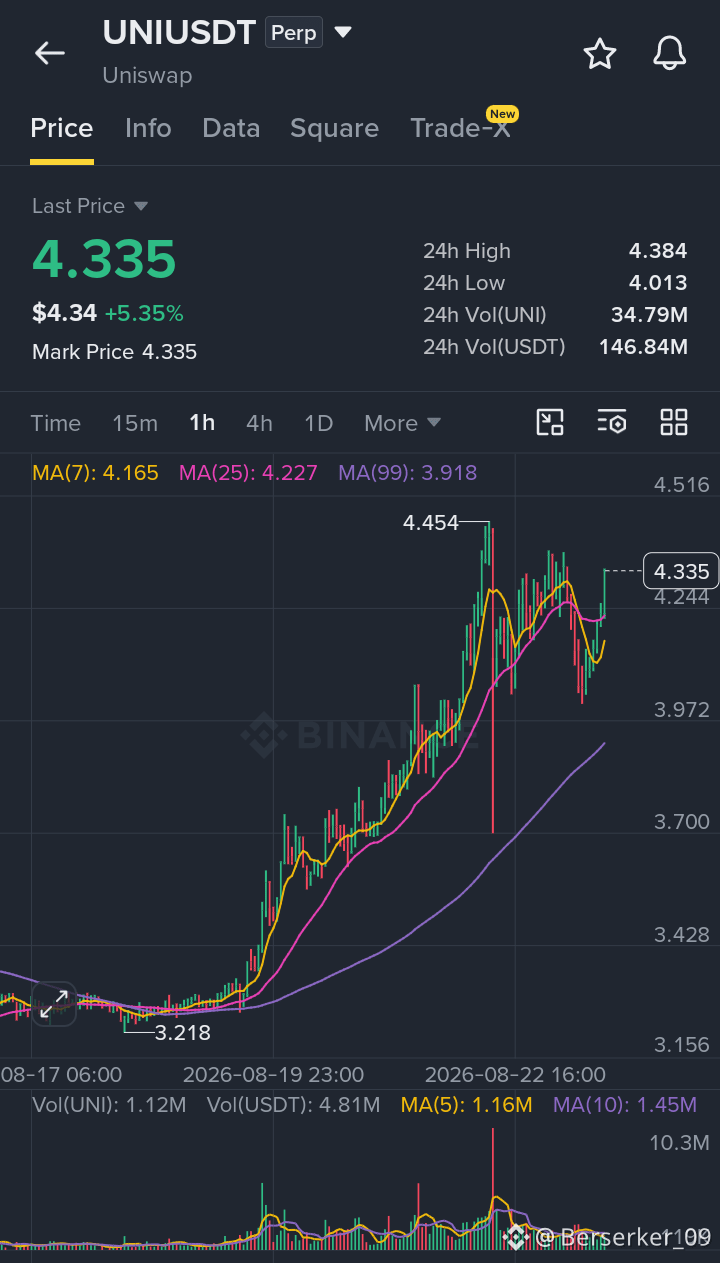This screenshot has height=1263, width=720.
Task: Select the 15m chart interval
Action: (135, 423)
